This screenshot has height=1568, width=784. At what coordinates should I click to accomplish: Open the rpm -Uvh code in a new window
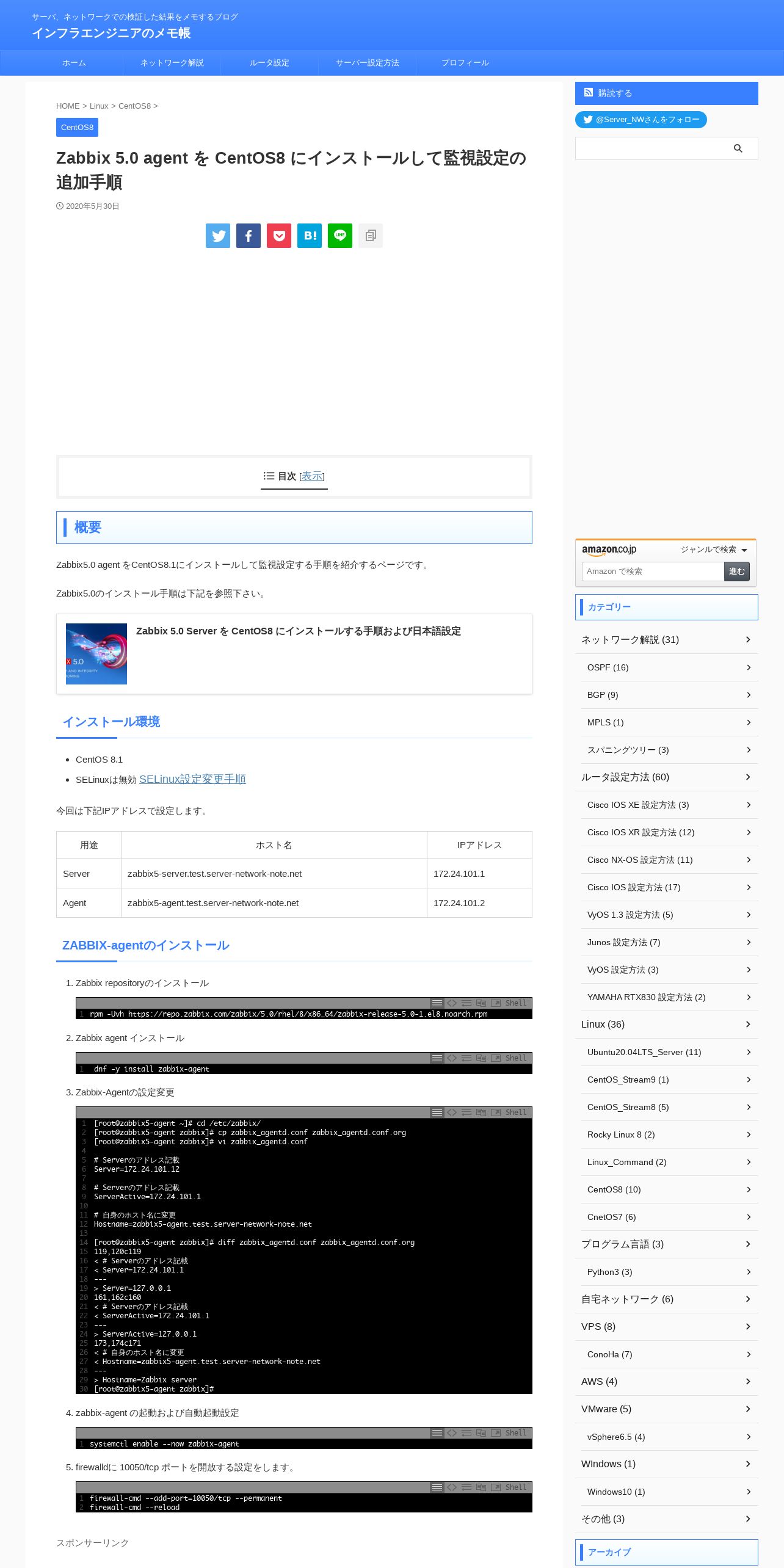click(x=496, y=1003)
